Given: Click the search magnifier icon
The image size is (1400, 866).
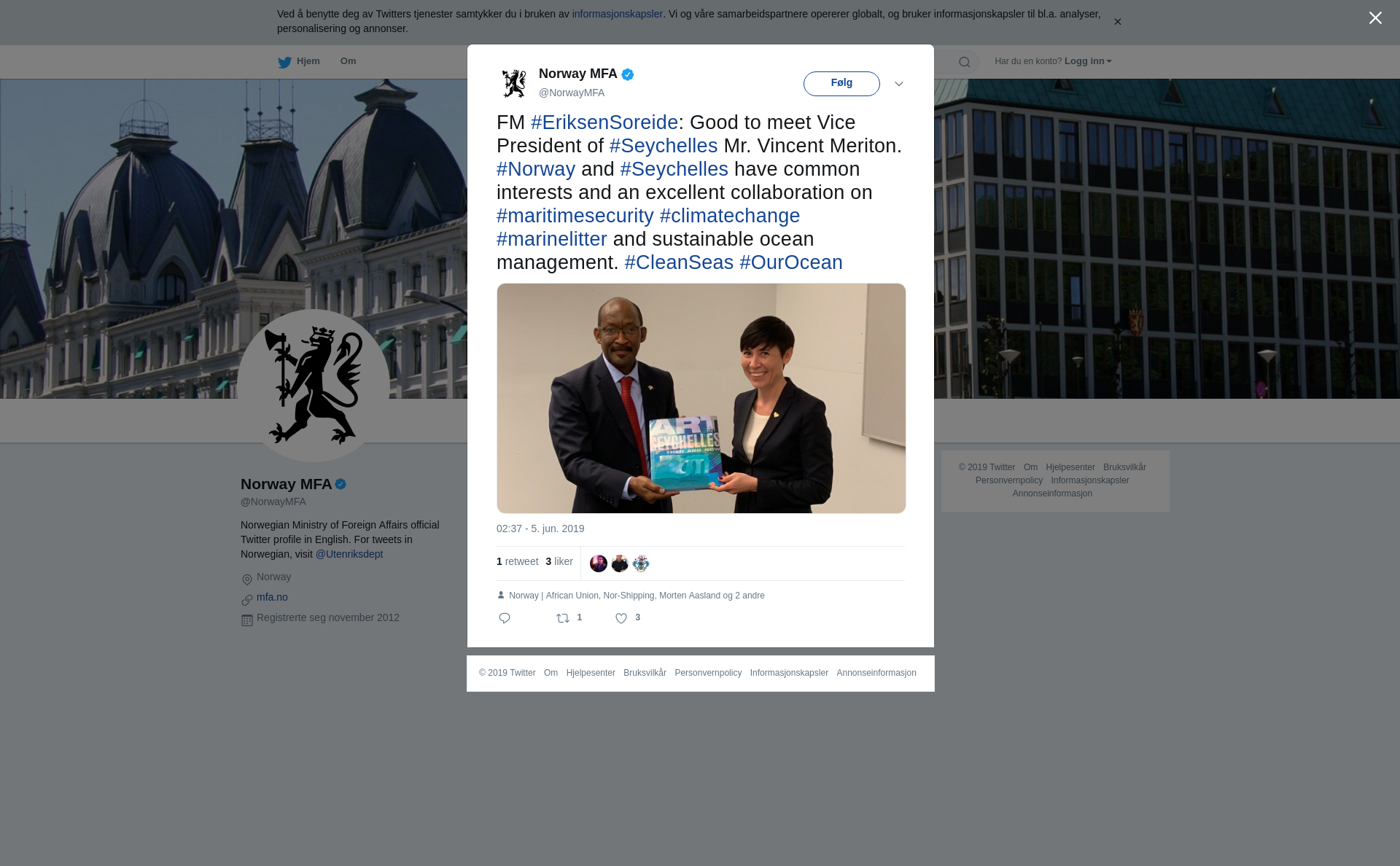Looking at the screenshot, I should pyautogui.click(x=965, y=62).
